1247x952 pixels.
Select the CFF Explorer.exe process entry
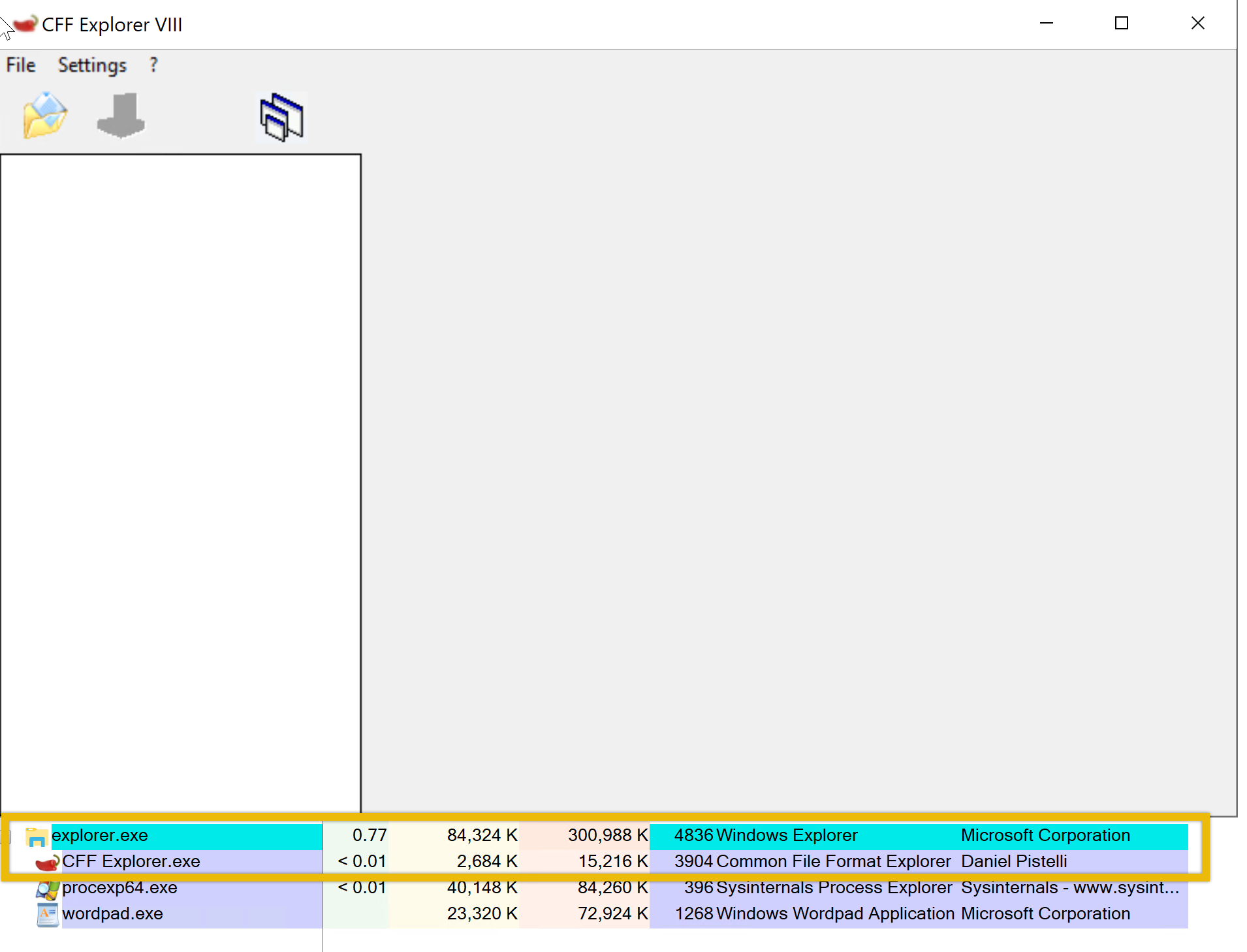(x=133, y=861)
